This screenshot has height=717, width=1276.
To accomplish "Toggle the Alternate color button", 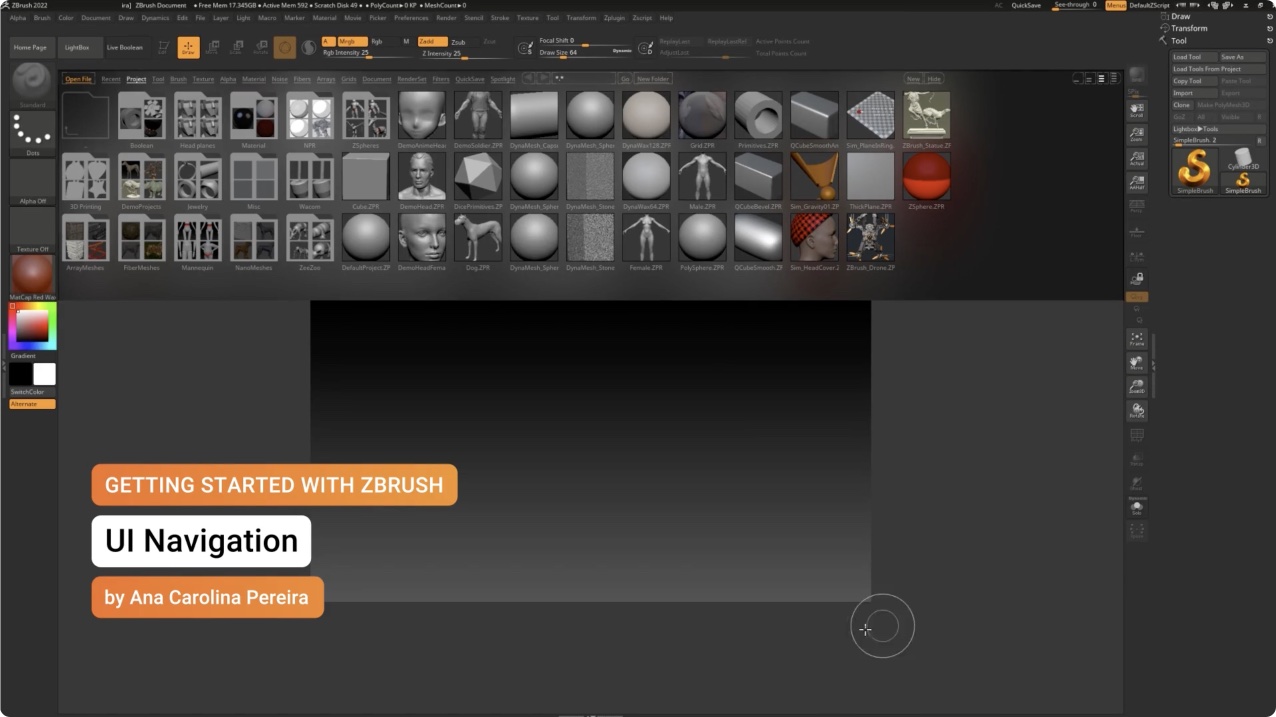I will coord(33,404).
